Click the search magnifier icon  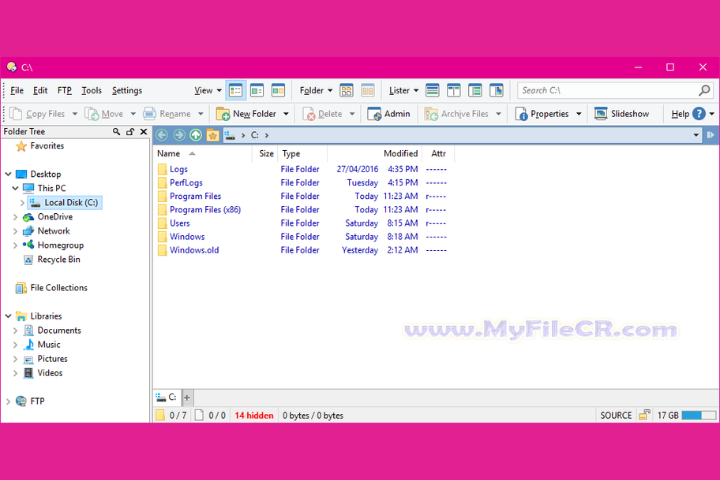tap(704, 90)
